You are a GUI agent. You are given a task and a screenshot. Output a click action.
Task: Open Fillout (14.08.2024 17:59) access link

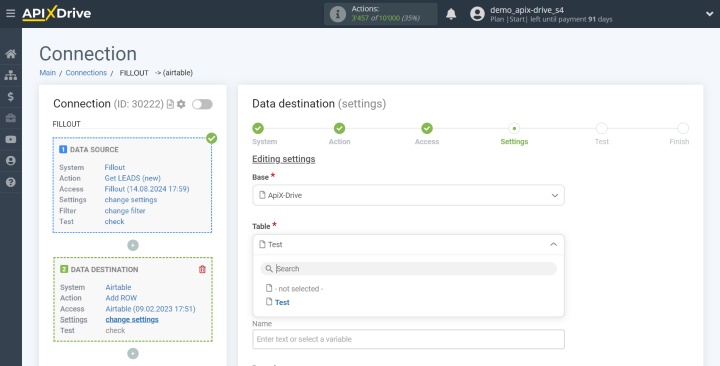[147, 189]
